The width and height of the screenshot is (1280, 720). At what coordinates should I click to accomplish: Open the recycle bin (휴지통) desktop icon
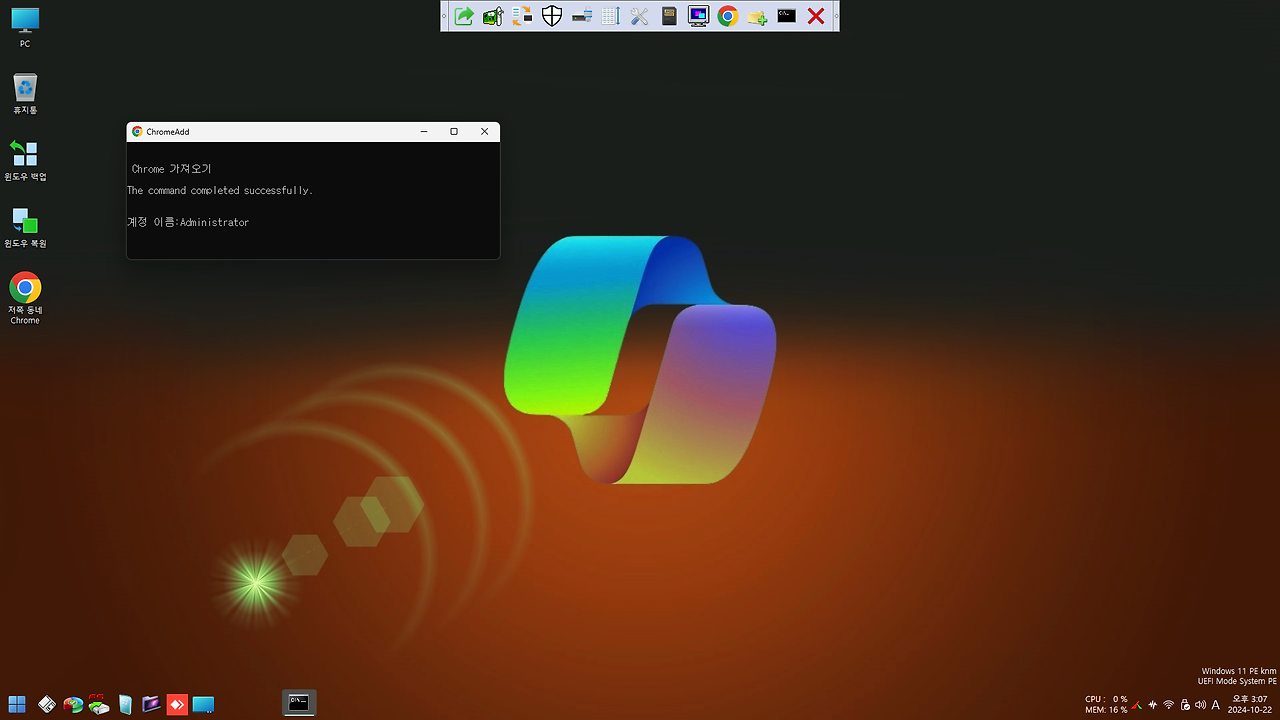[25, 94]
